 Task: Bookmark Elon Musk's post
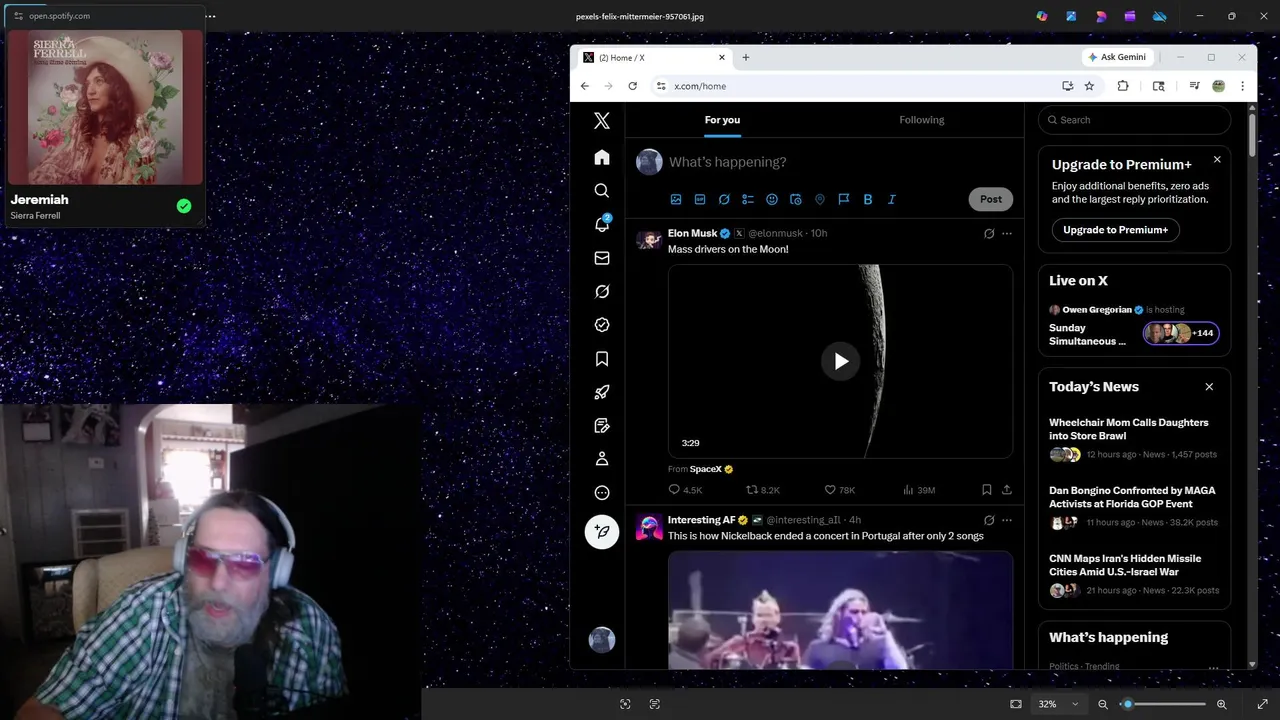pyautogui.click(x=986, y=490)
